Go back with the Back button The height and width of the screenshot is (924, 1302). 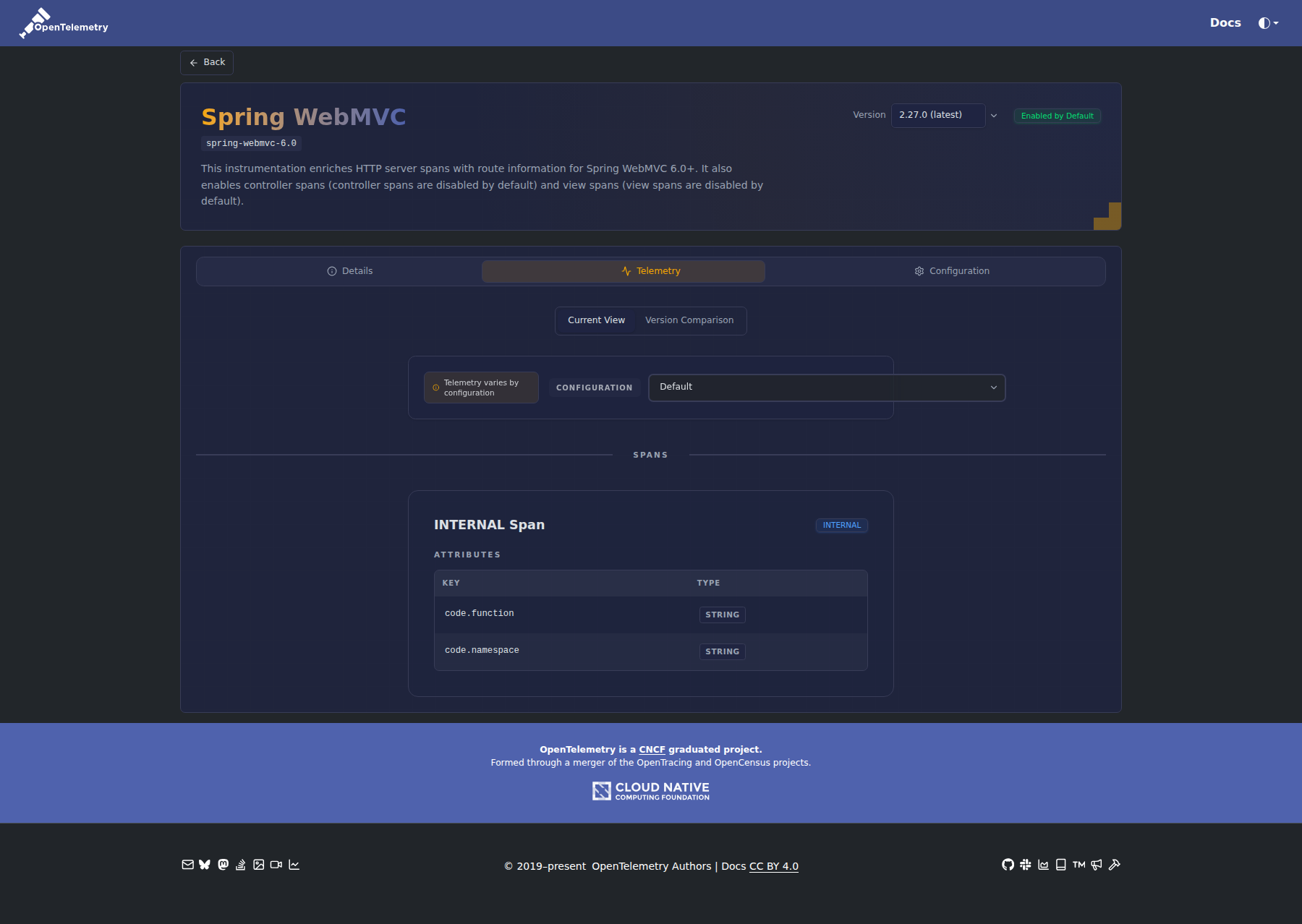click(x=207, y=63)
